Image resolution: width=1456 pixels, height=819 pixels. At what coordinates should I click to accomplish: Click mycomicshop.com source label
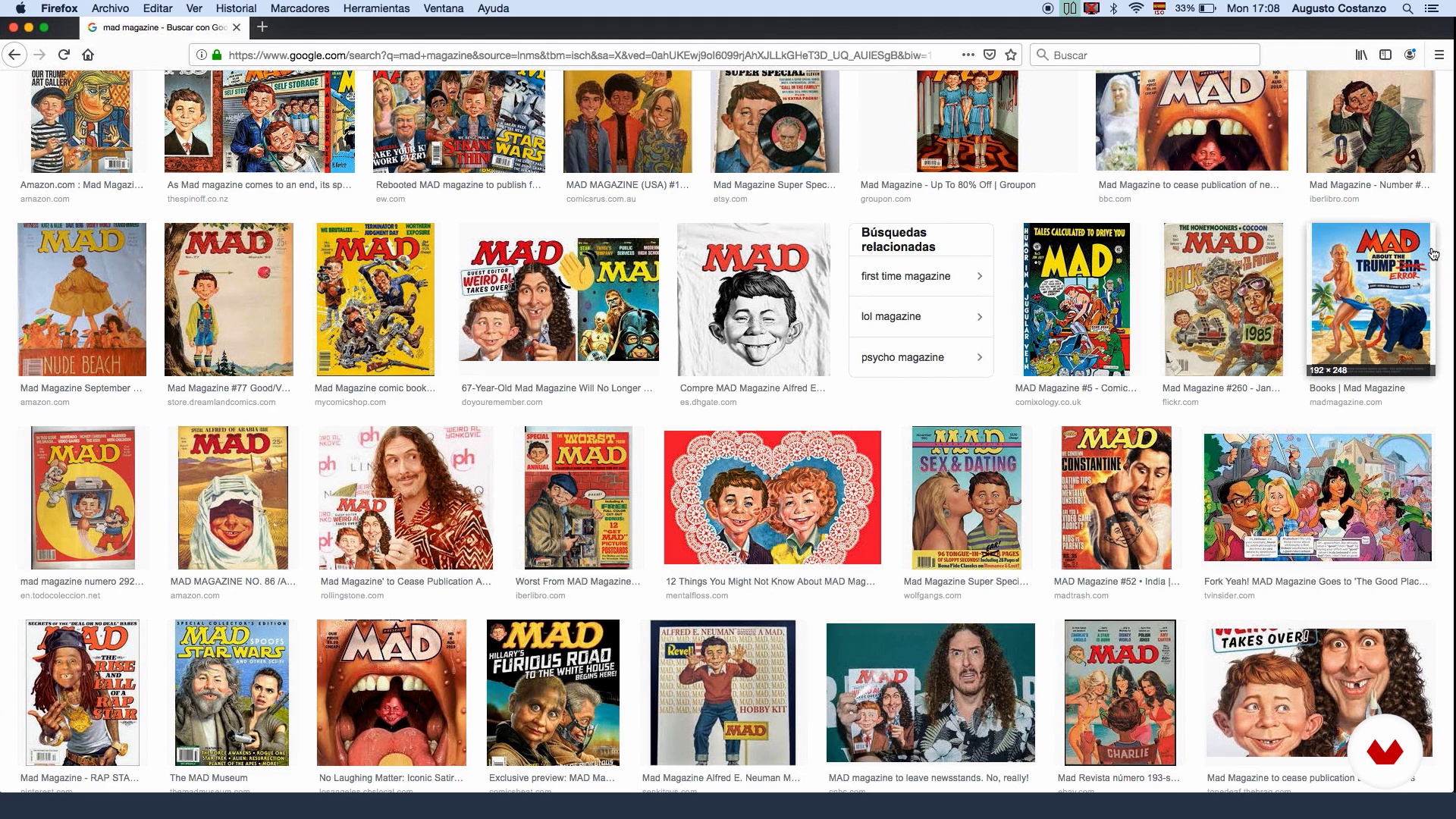point(352,403)
